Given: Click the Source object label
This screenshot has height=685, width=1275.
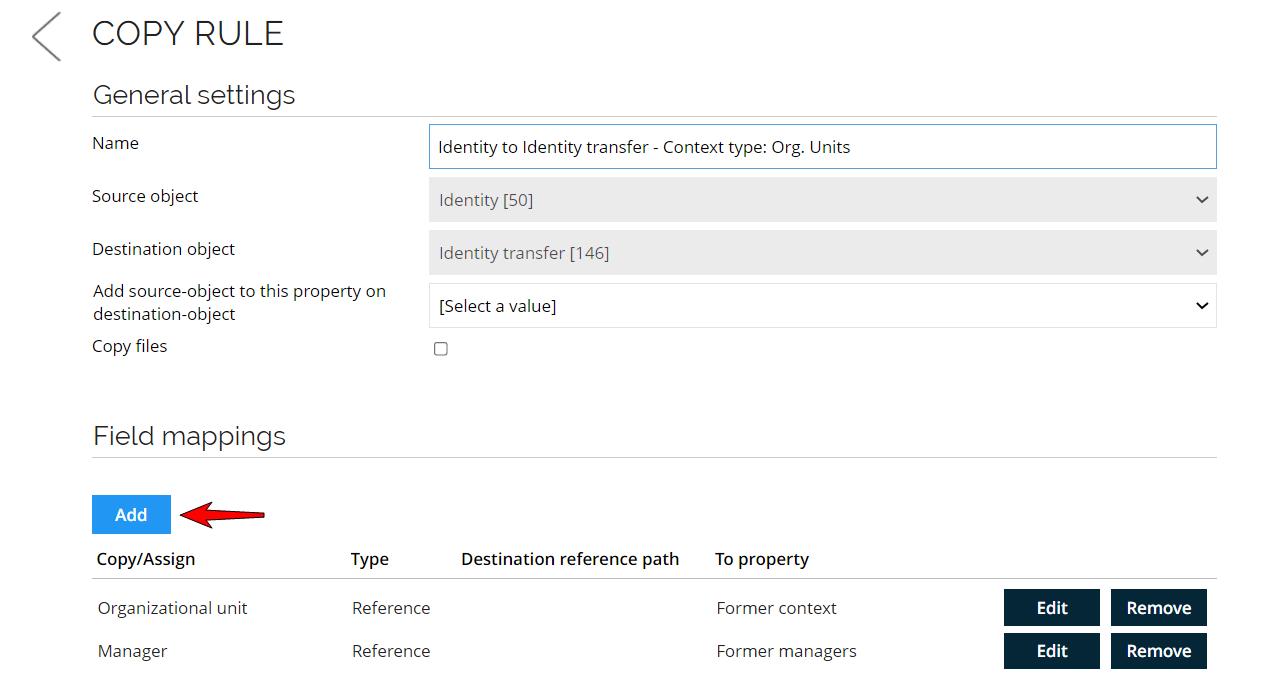Looking at the screenshot, I should [x=145, y=196].
